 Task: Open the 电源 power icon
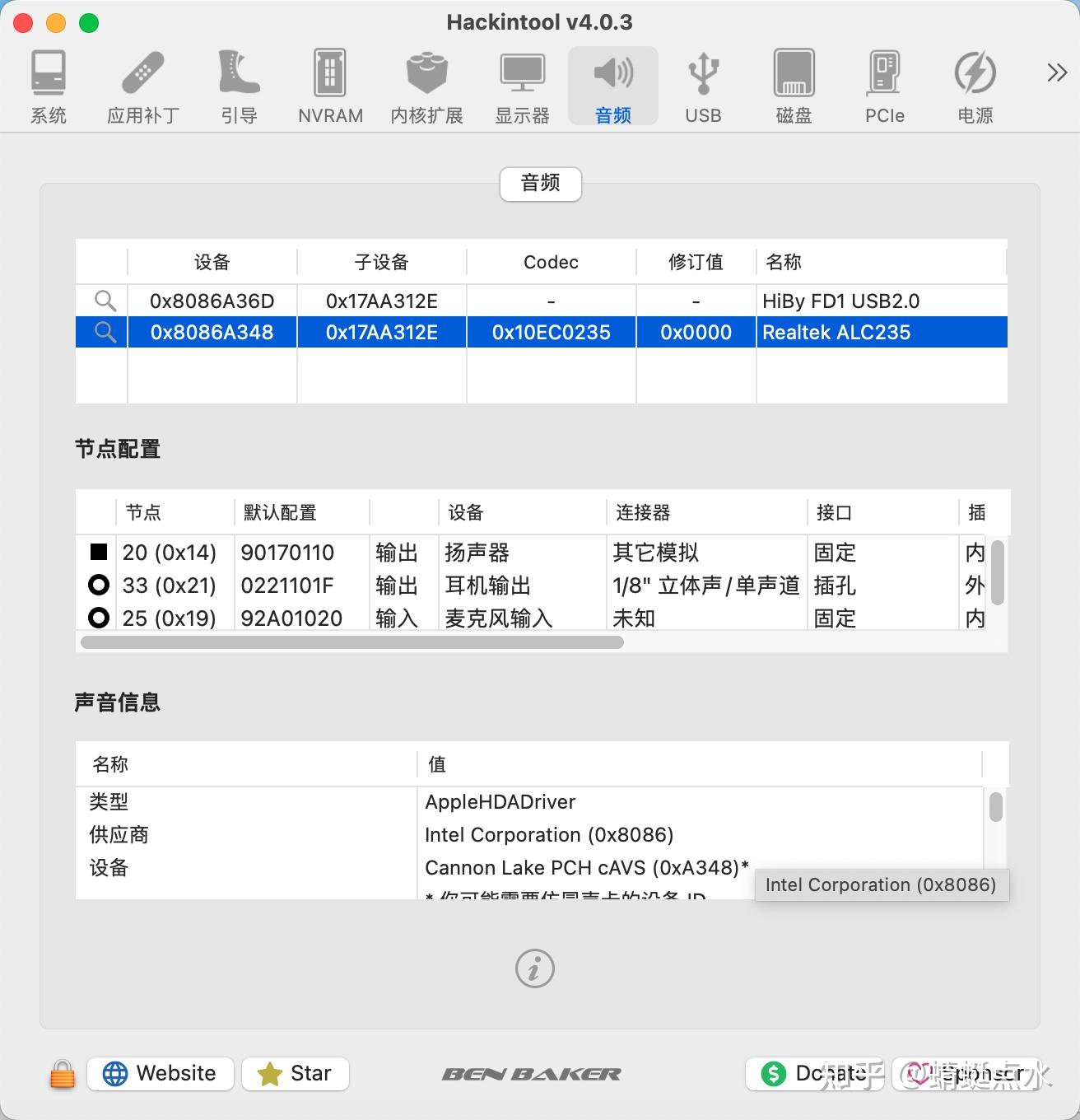pyautogui.click(x=975, y=82)
